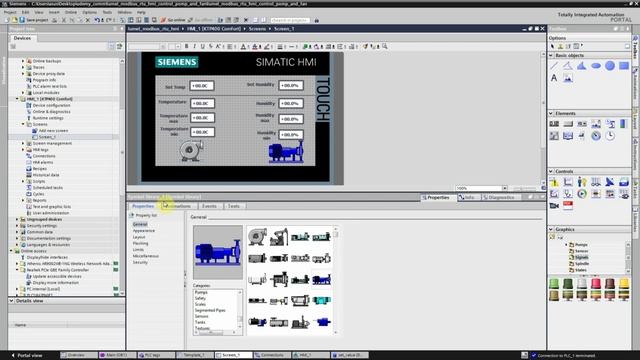640x360 pixels.
Task: Click the Set Temp I/O field on screen
Action: [x=202, y=86]
